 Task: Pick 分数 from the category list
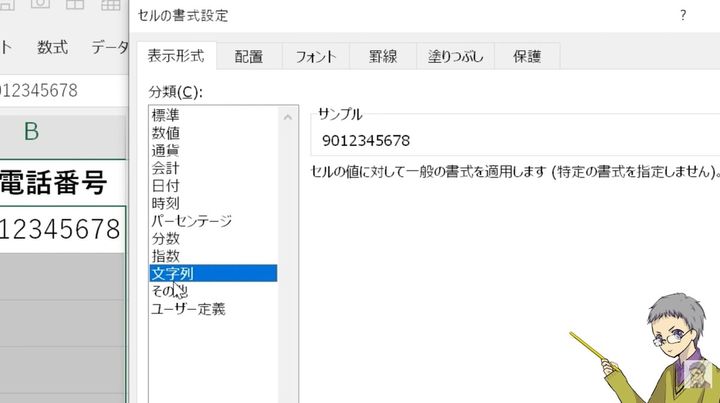tap(214, 239)
